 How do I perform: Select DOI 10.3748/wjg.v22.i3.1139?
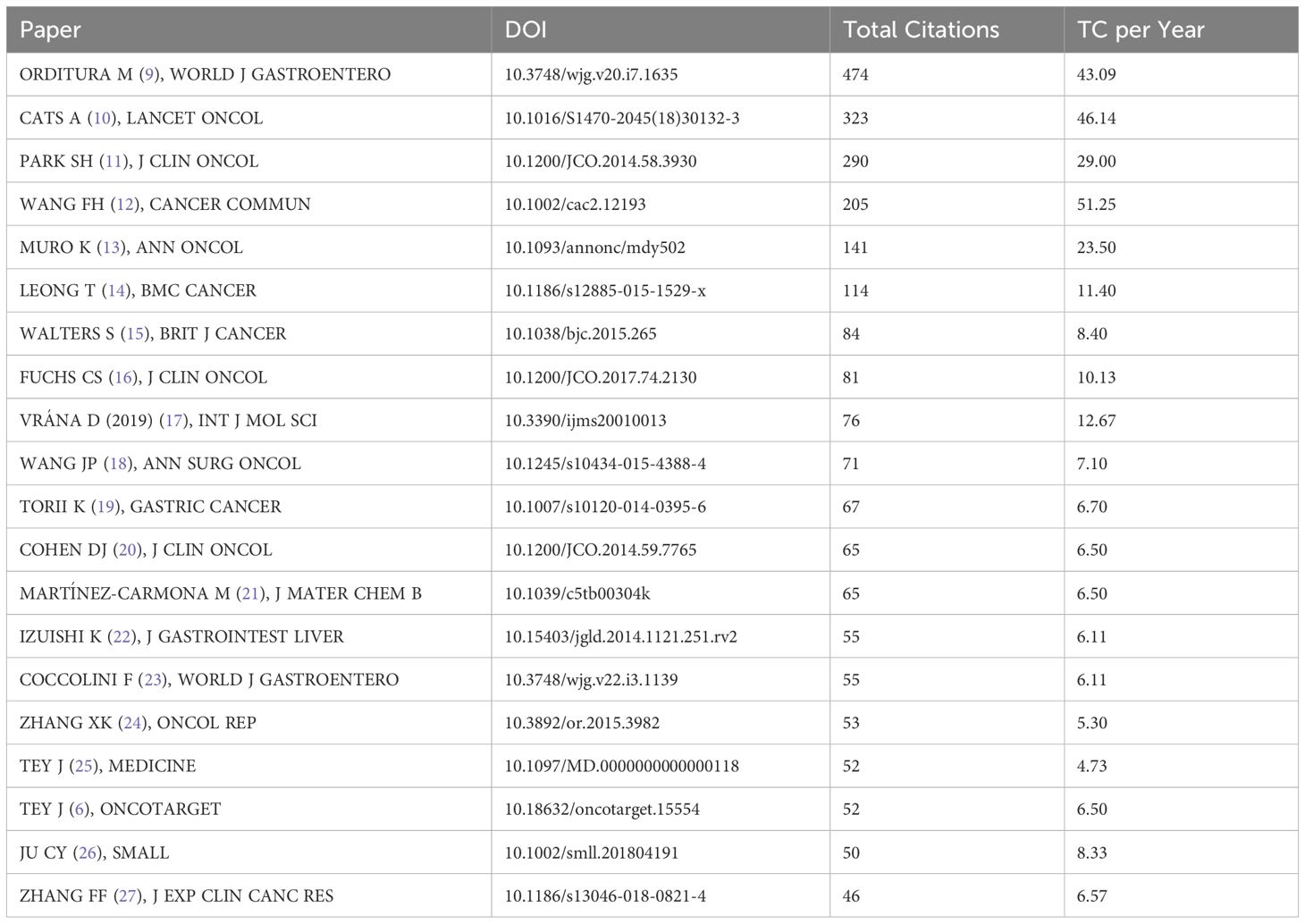(591, 679)
